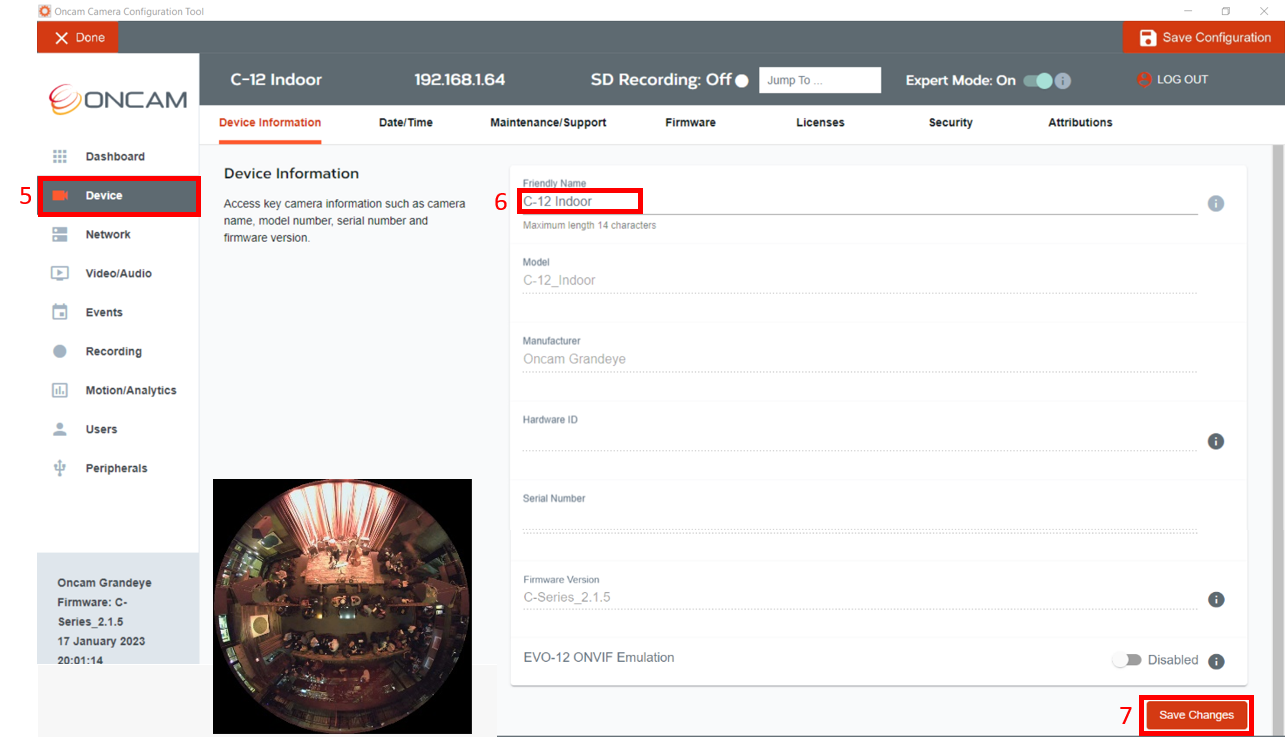Open the Jump To dropdown box
This screenshot has height=737, width=1287.
pos(820,80)
